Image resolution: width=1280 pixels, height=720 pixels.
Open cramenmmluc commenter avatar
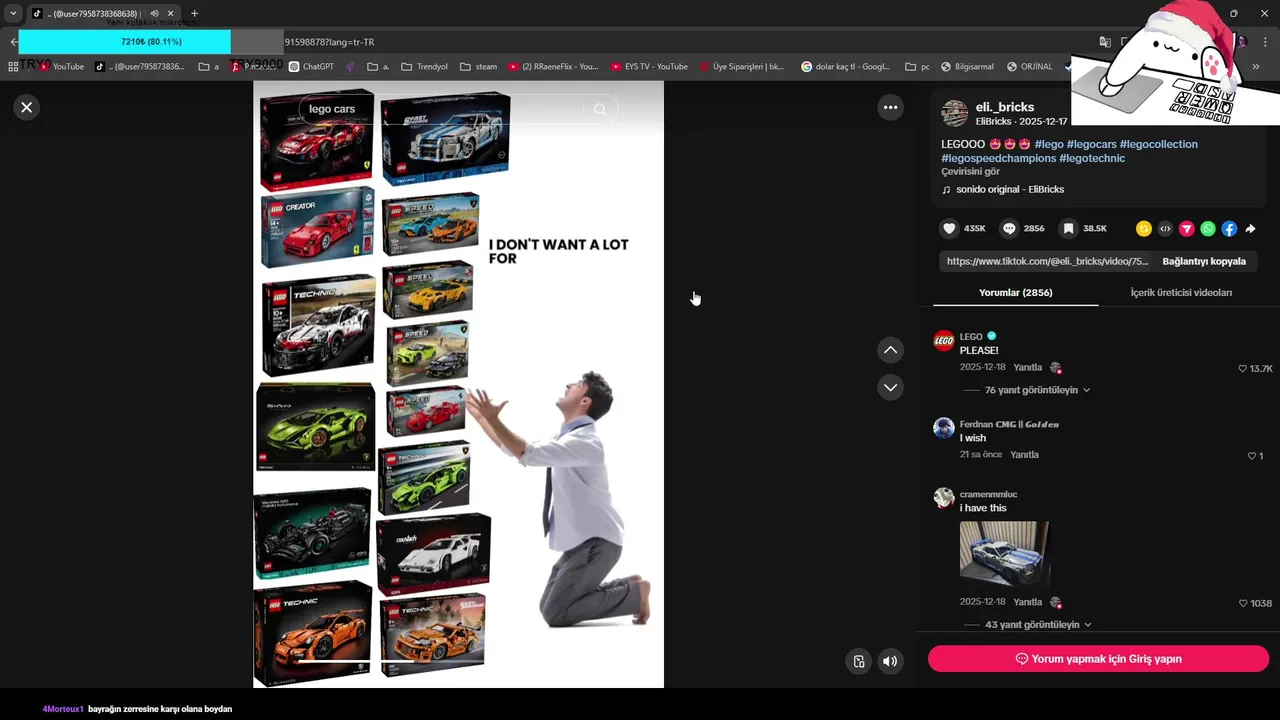(944, 498)
